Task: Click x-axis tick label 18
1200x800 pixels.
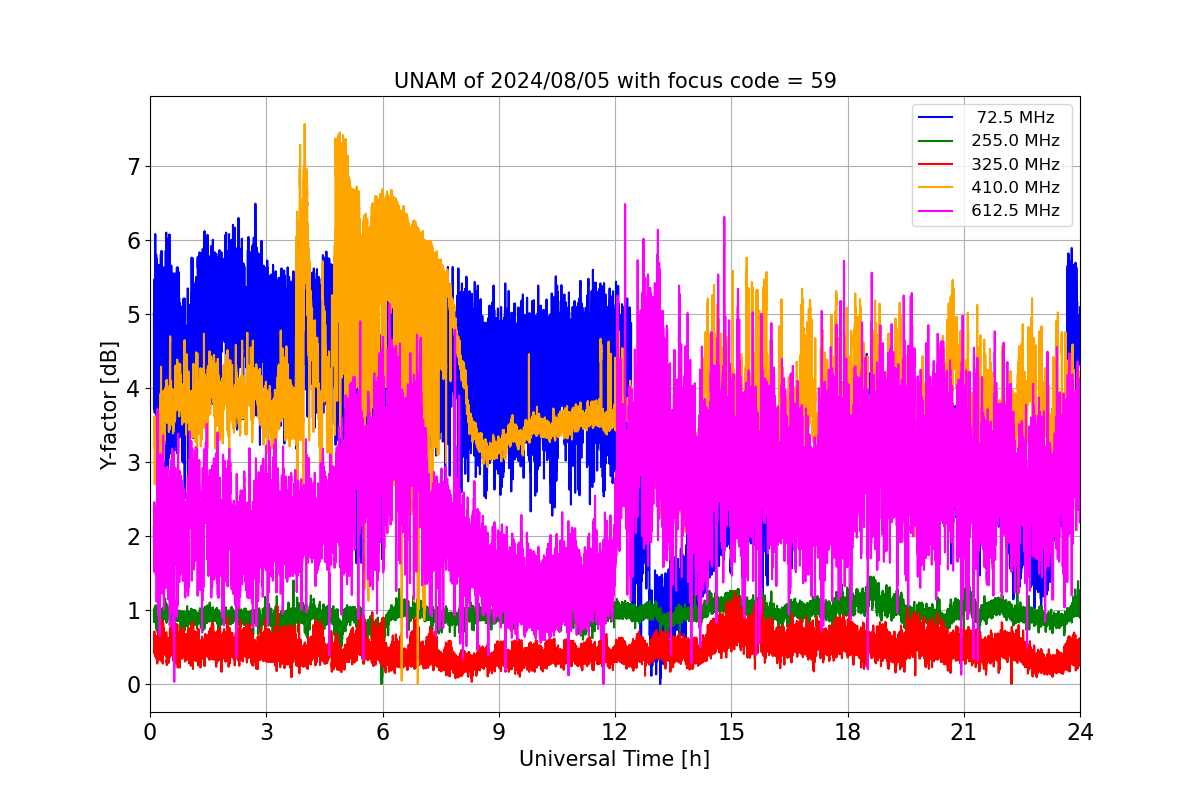Action: [x=847, y=732]
